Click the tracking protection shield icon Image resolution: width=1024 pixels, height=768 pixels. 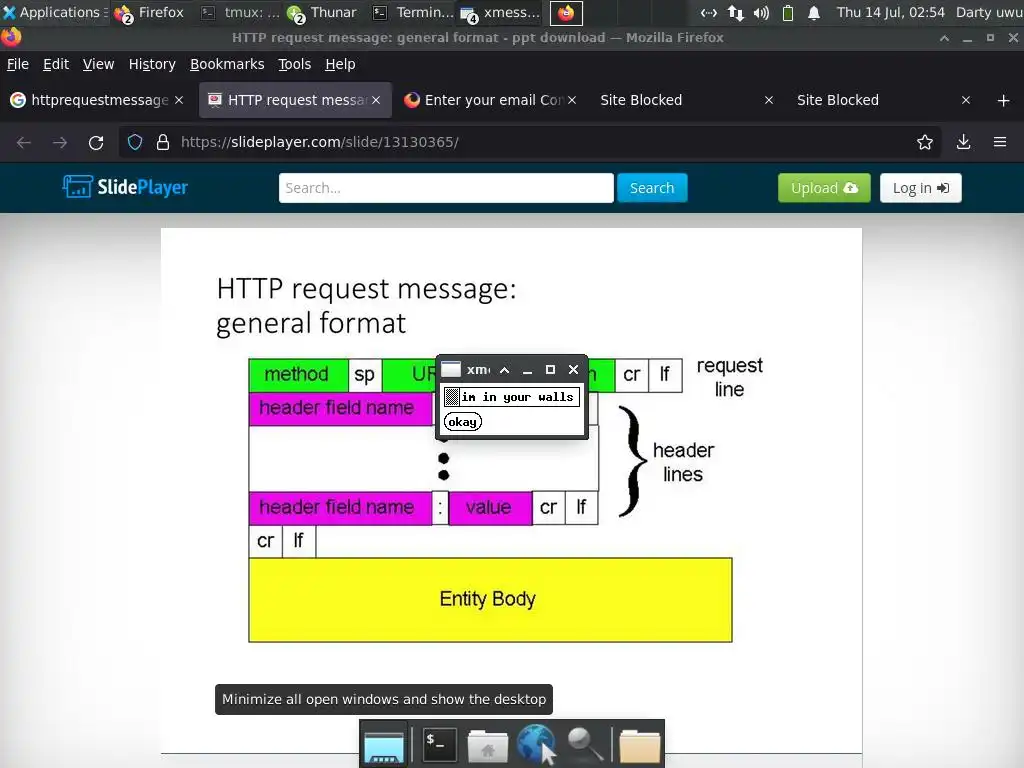[135, 142]
